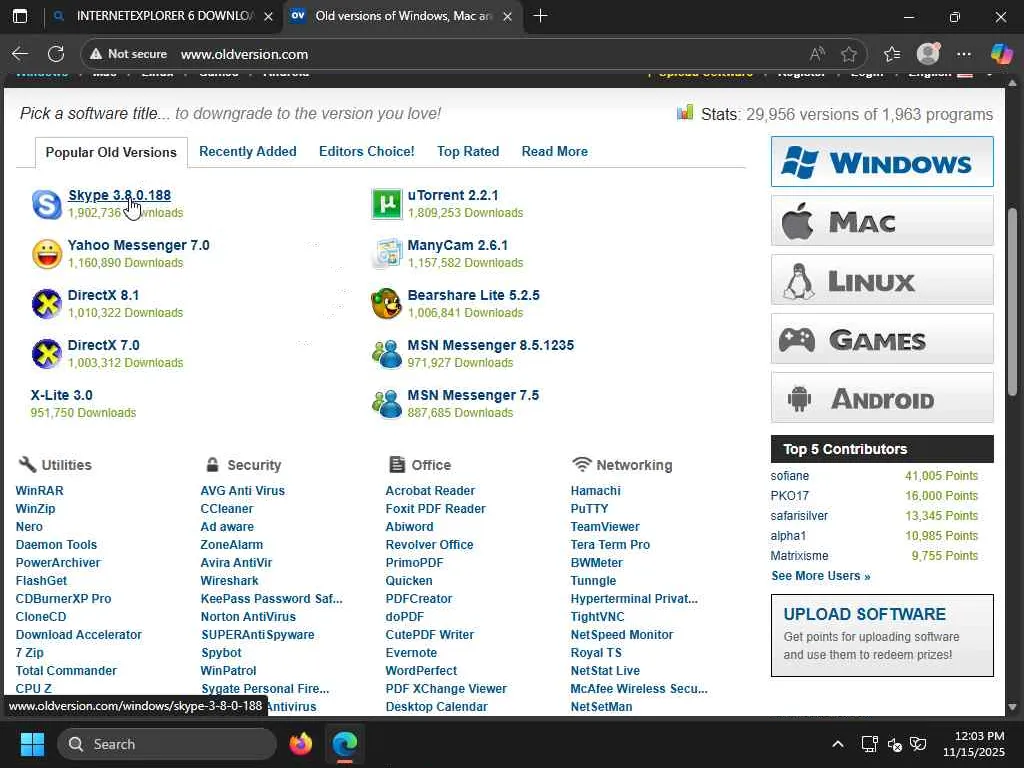Image resolution: width=1024 pixels, height=768 pixels.
Task: Click the Upload Software box
Action: tap(882, 635)
